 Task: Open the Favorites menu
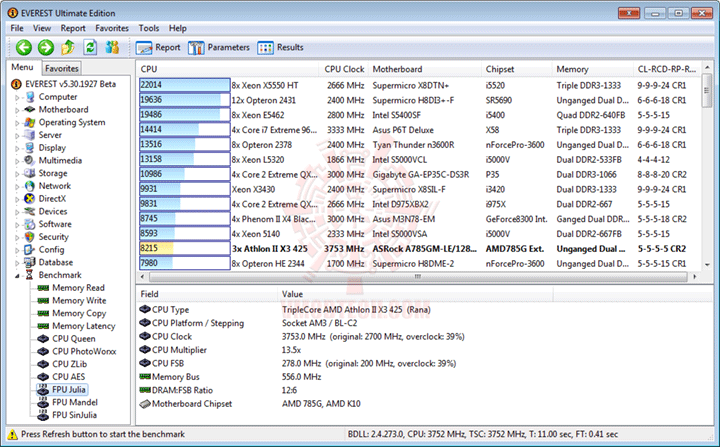(112, 28)
